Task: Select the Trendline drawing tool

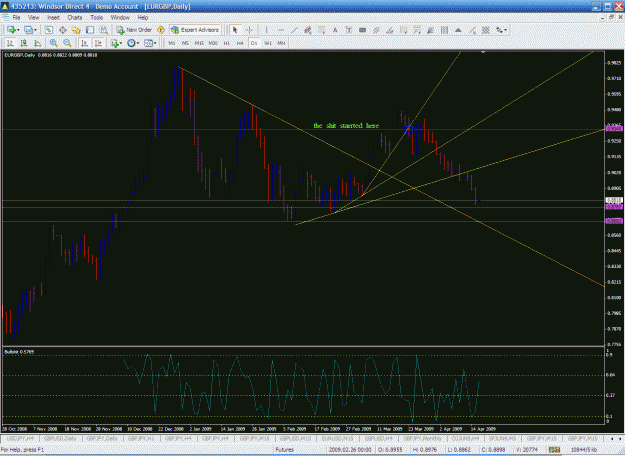Action: tap(294, 30)
